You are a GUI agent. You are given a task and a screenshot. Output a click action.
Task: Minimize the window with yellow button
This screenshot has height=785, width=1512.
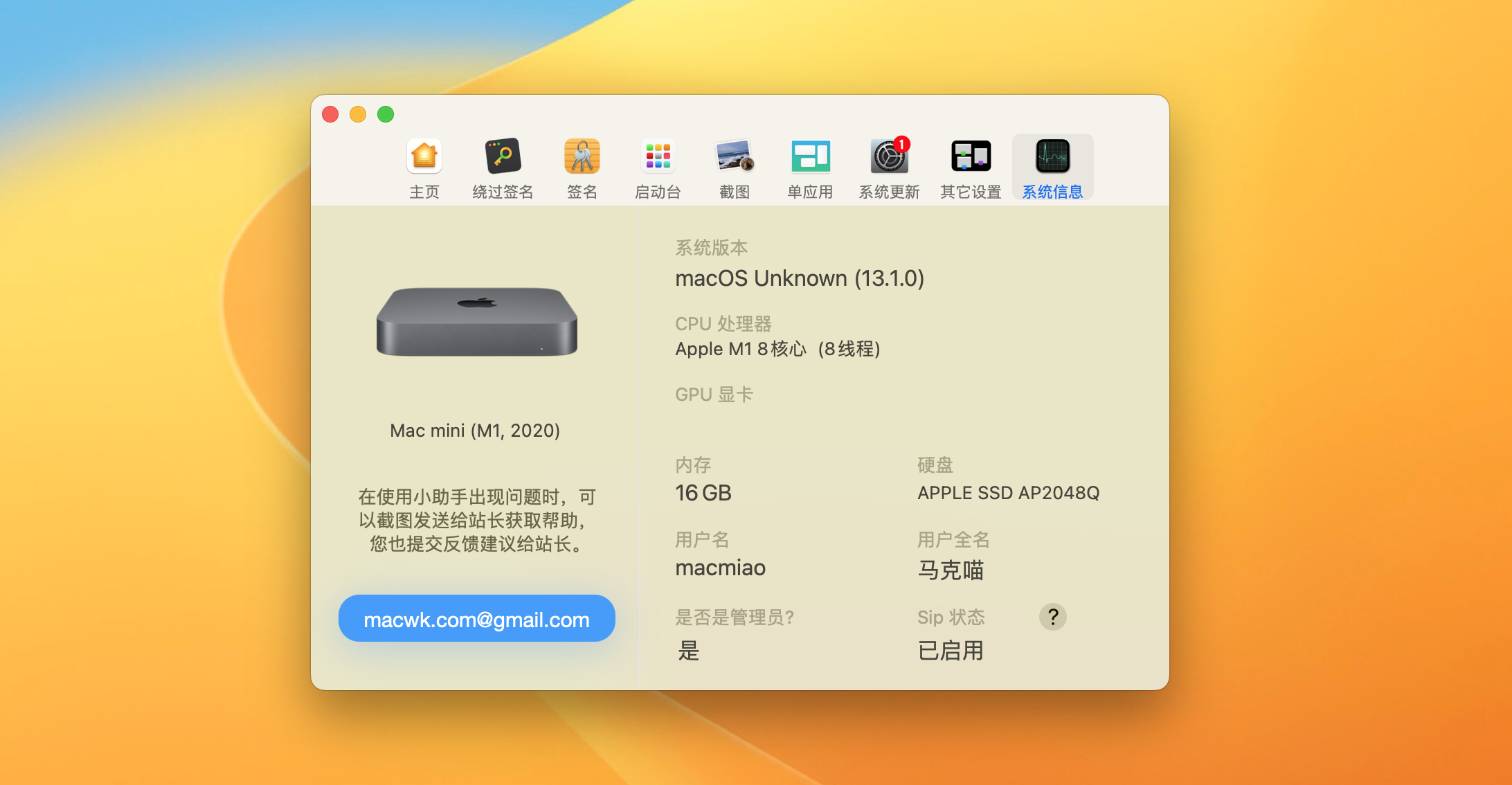358,114
